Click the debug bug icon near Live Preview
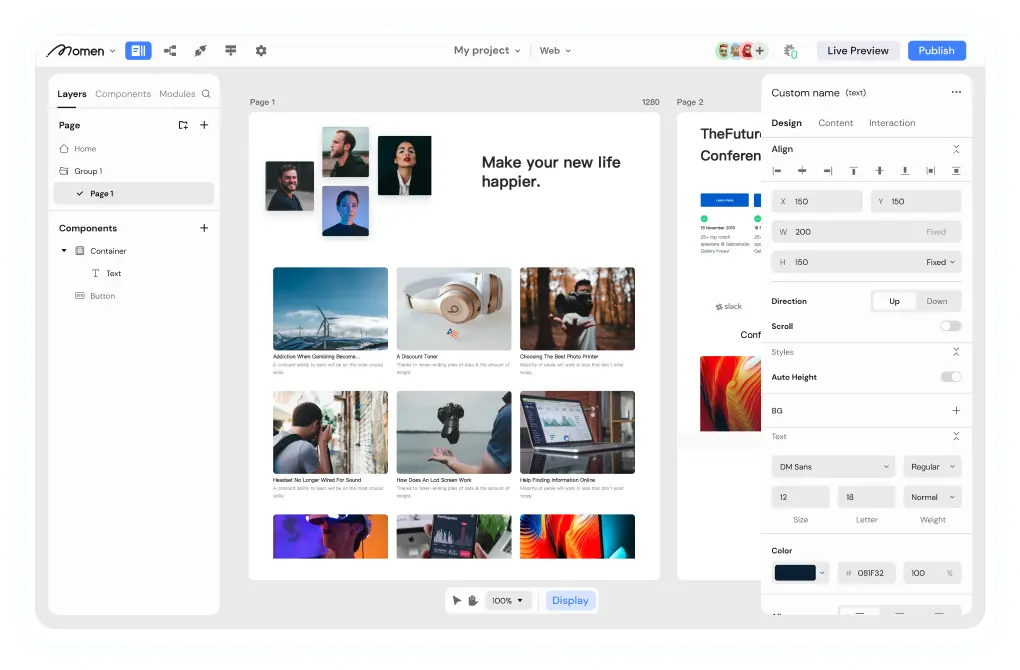 (x=790, y=51)
